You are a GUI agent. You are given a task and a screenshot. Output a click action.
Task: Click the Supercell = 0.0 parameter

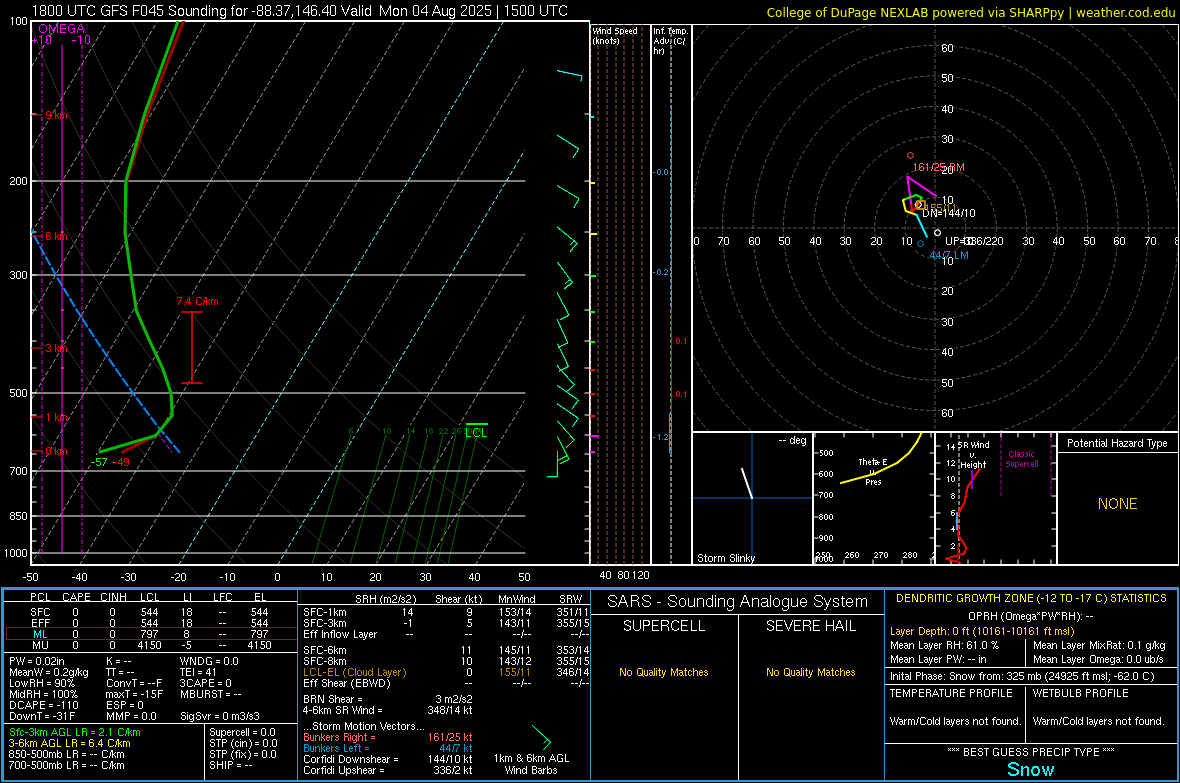click(x=242, y=733)
